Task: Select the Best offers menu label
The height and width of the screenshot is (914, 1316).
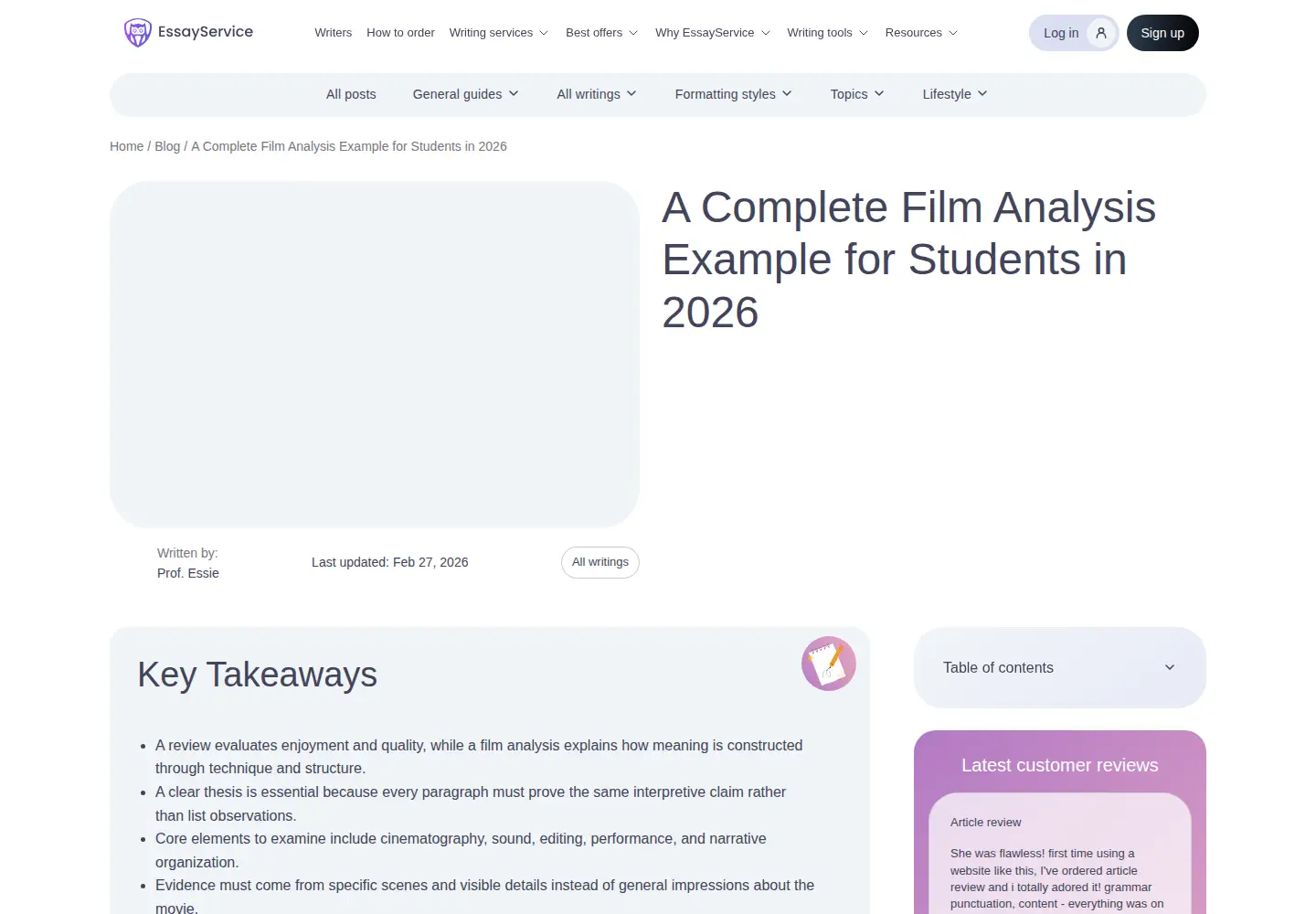Action: point(594,33)
